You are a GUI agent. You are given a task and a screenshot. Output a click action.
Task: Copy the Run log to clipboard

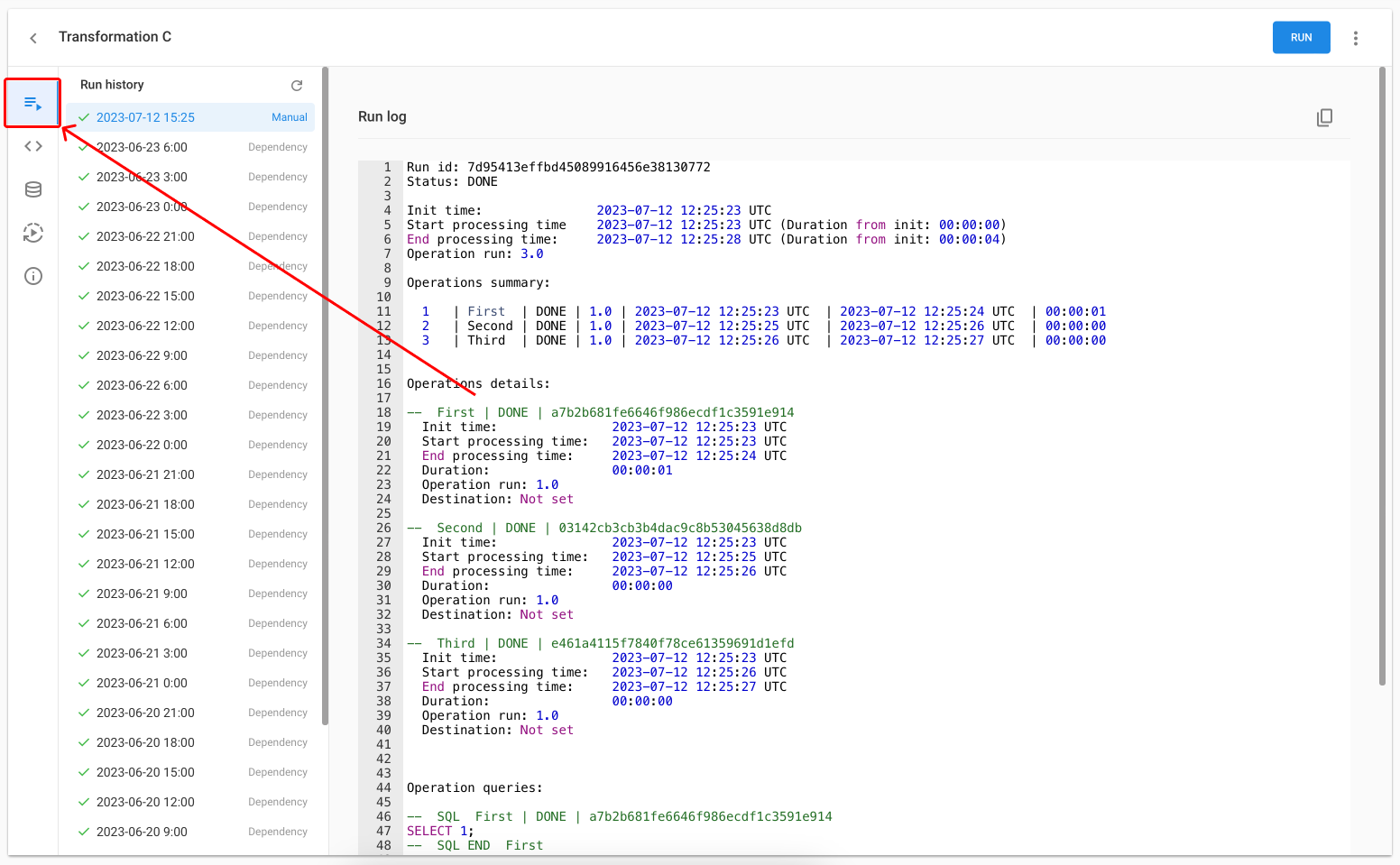click(x=1324, y=117)
